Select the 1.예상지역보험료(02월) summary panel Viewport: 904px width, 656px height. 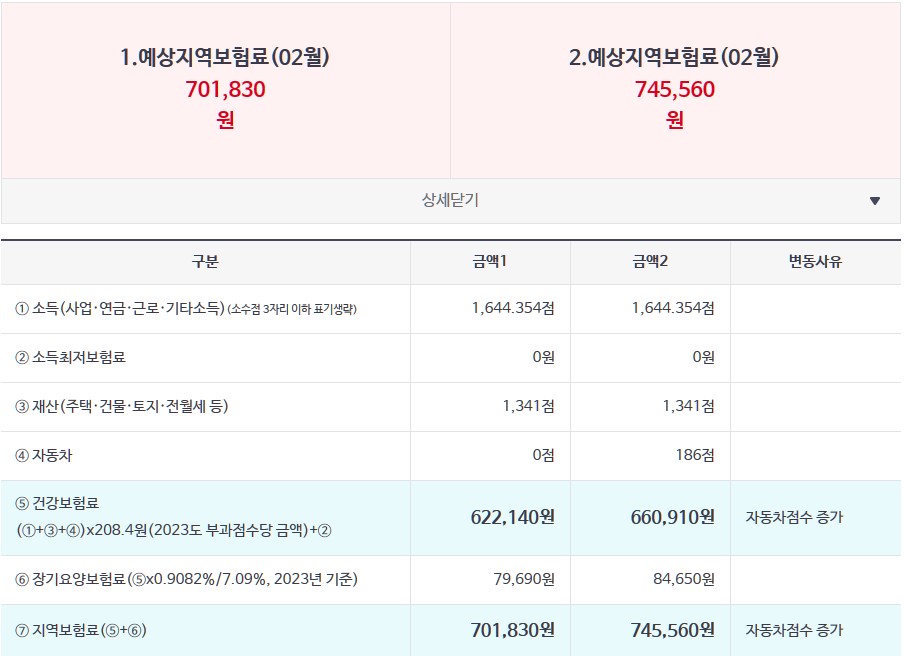(226, 91)
